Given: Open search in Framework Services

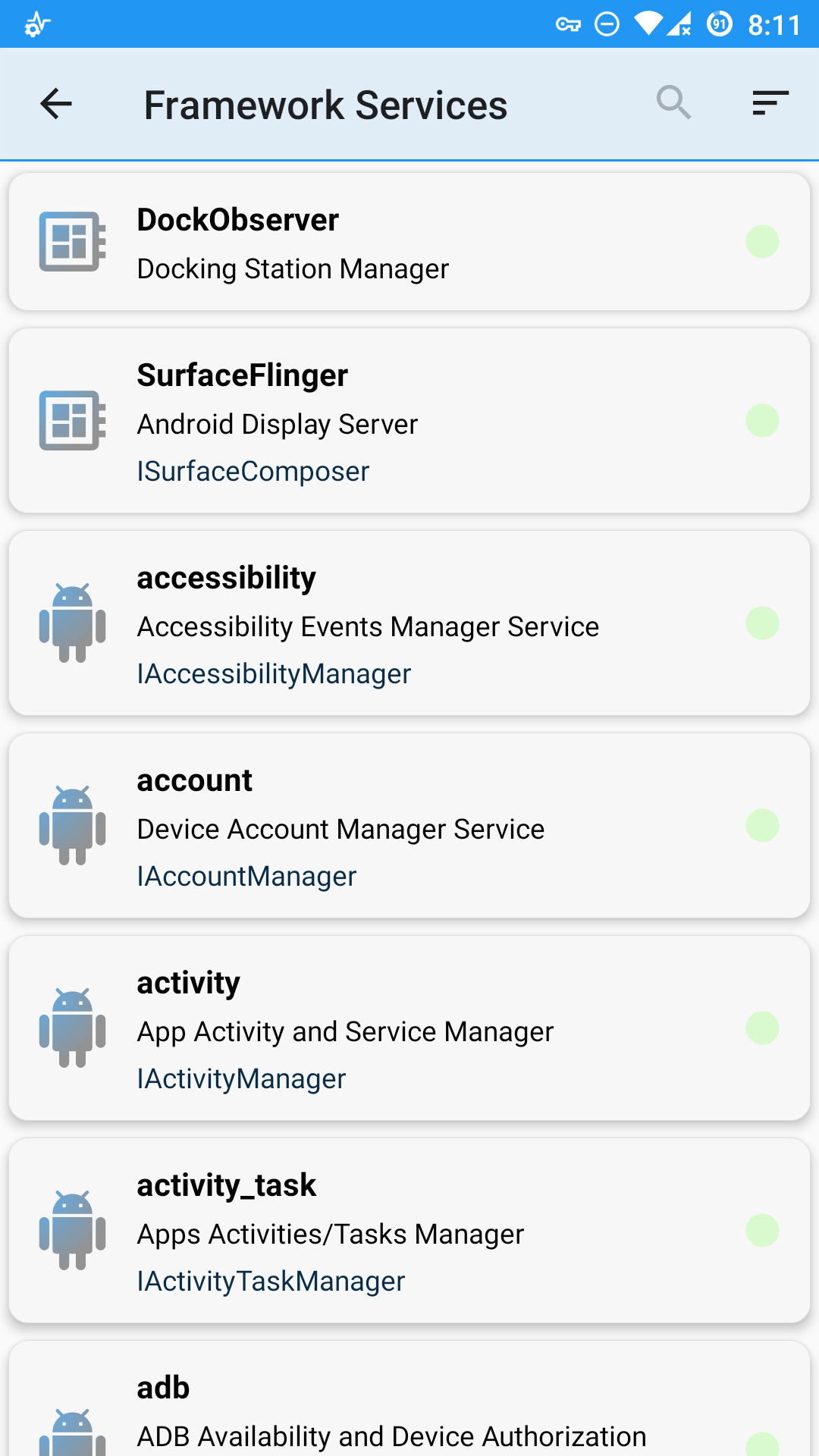Looking at the screenshot, I should pos(673,102).
